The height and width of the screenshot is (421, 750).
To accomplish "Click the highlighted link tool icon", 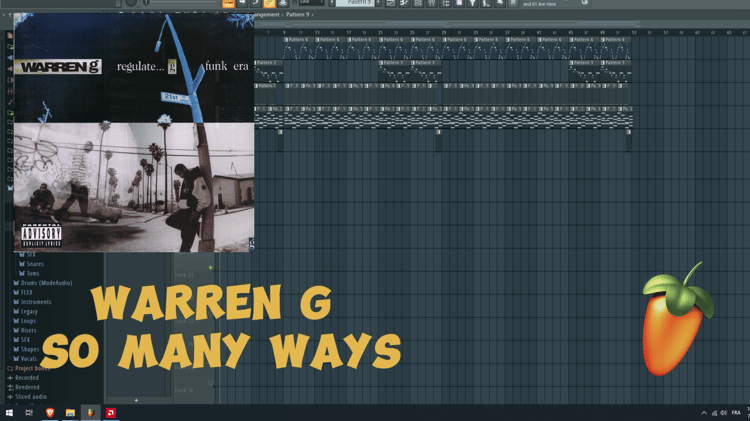I will click(x=269, y=3).
